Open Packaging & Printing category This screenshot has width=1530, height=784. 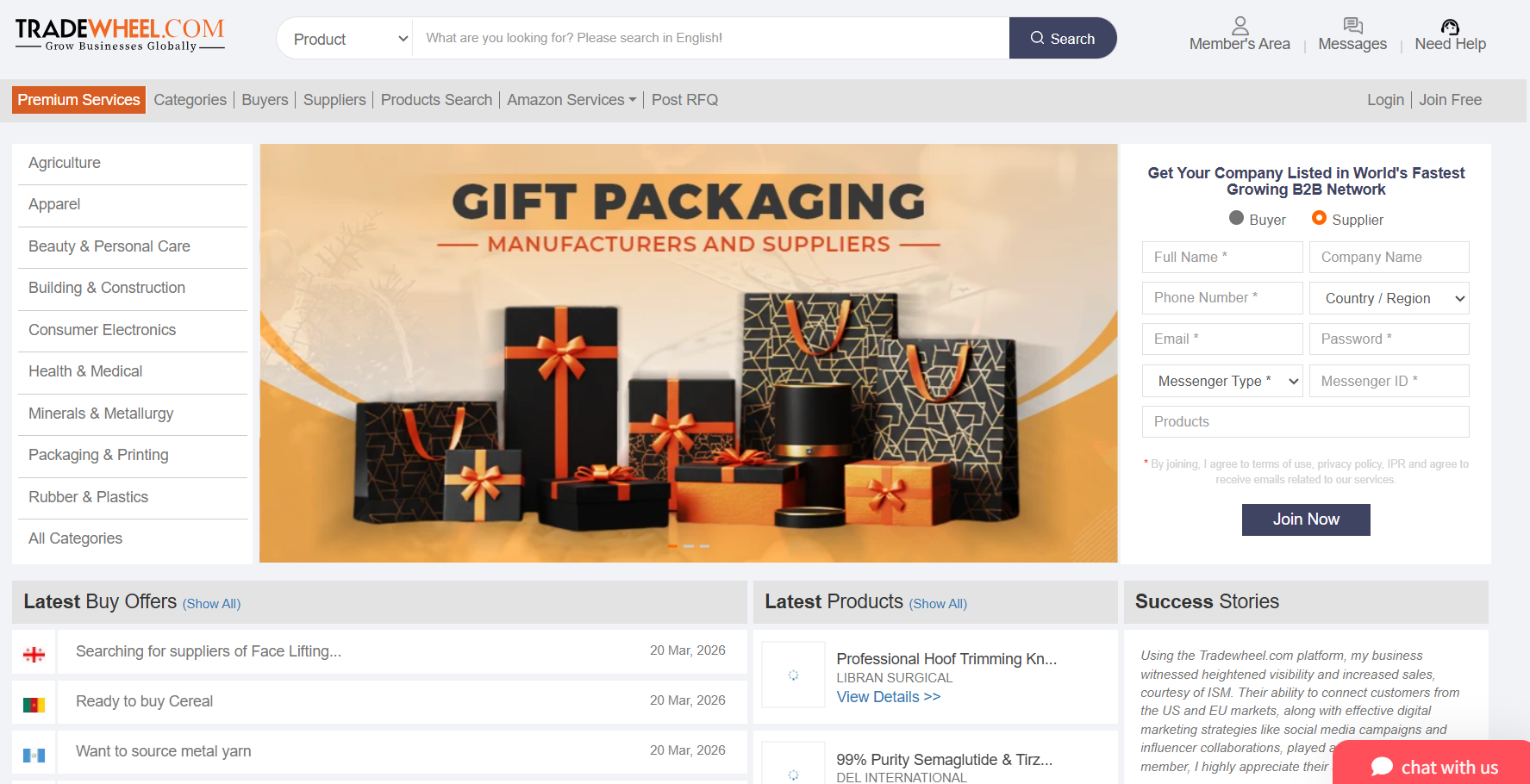pyautogui.click(x=98, y=455)
